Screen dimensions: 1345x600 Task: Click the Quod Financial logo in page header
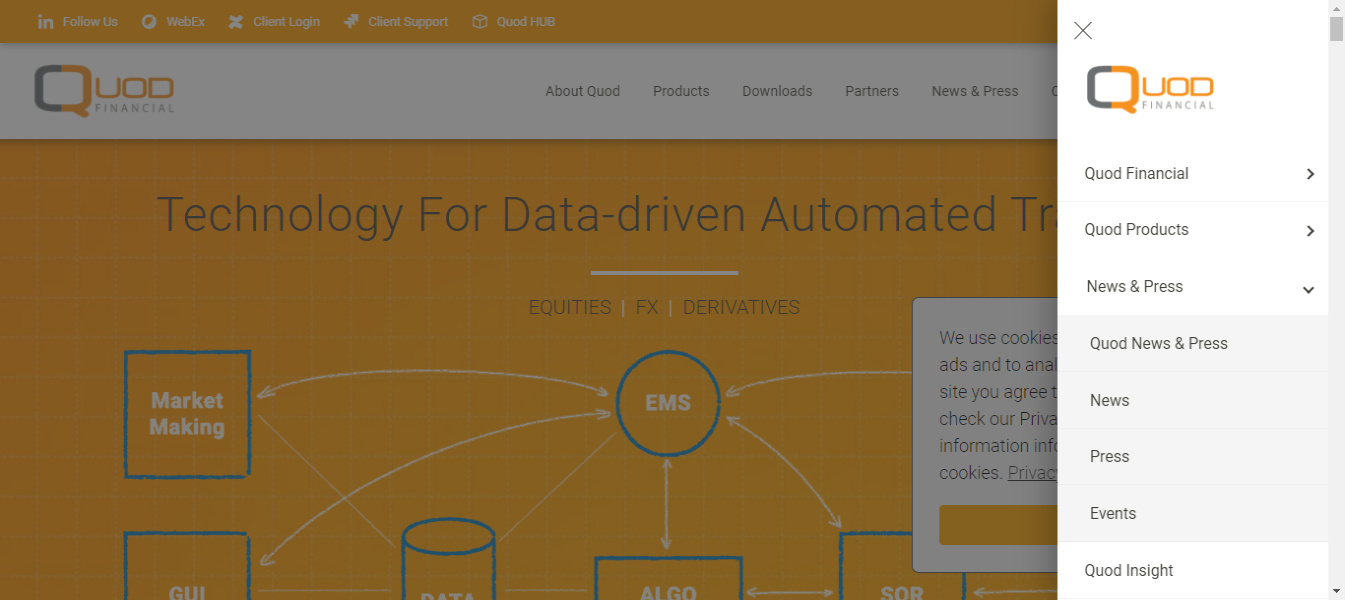[x=104, y=90]
